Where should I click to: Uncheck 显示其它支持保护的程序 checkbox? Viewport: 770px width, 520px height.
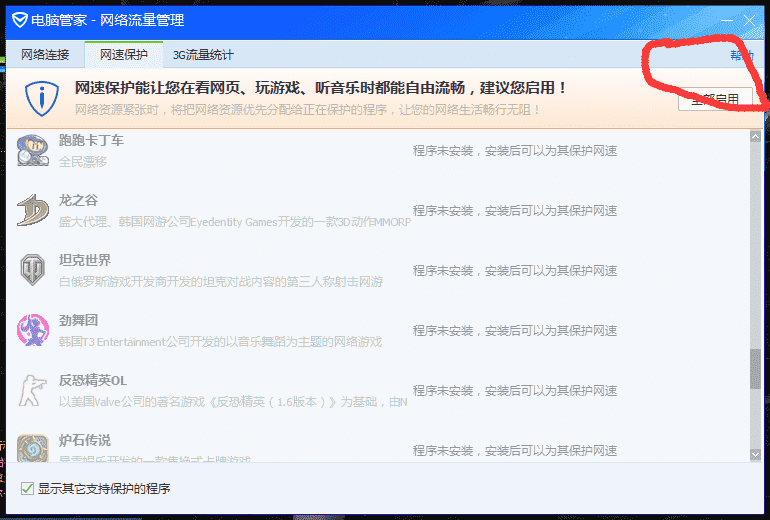(x=28, y=489)
